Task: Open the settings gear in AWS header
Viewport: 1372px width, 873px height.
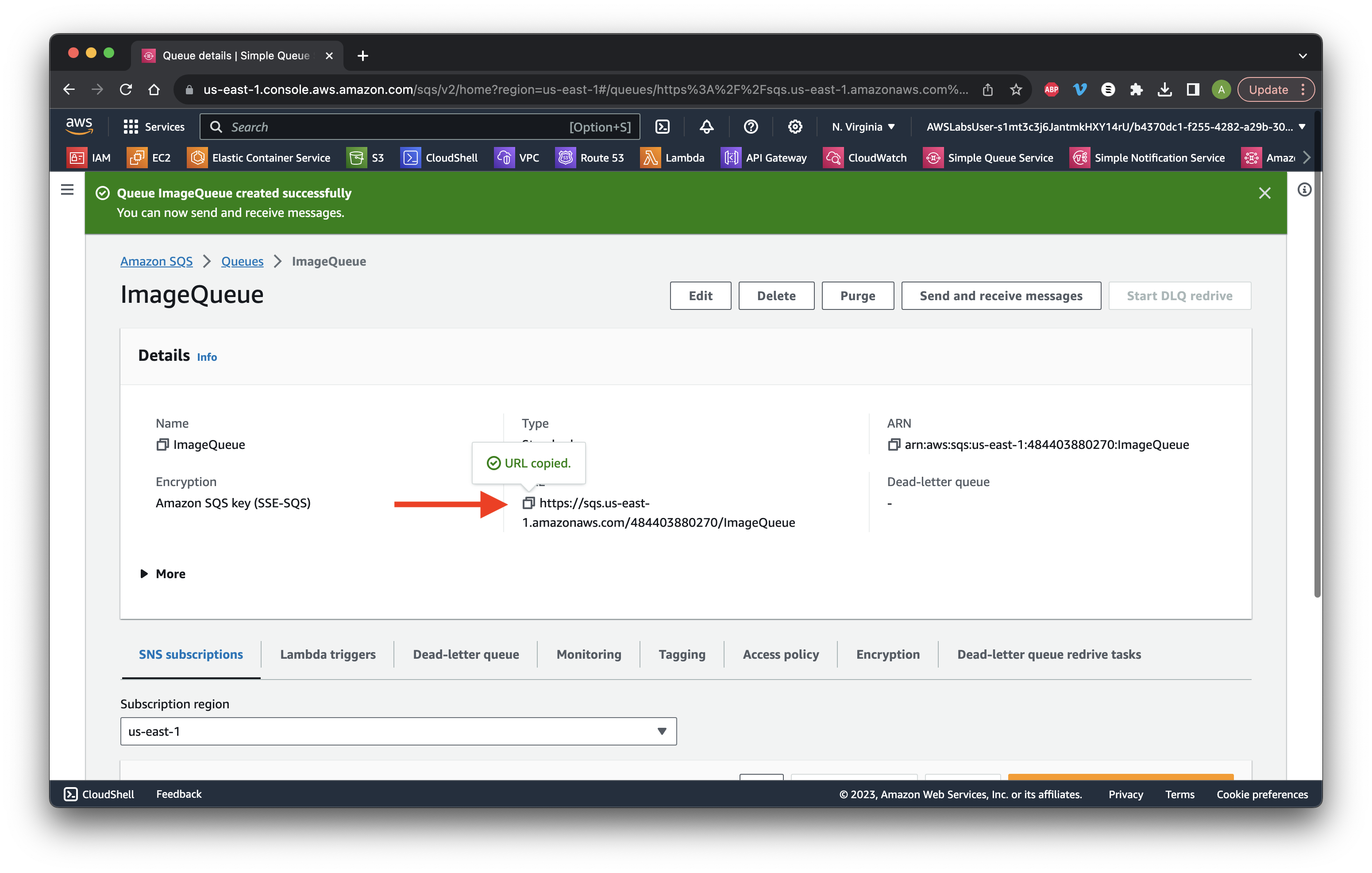Action: click(795, 127)
